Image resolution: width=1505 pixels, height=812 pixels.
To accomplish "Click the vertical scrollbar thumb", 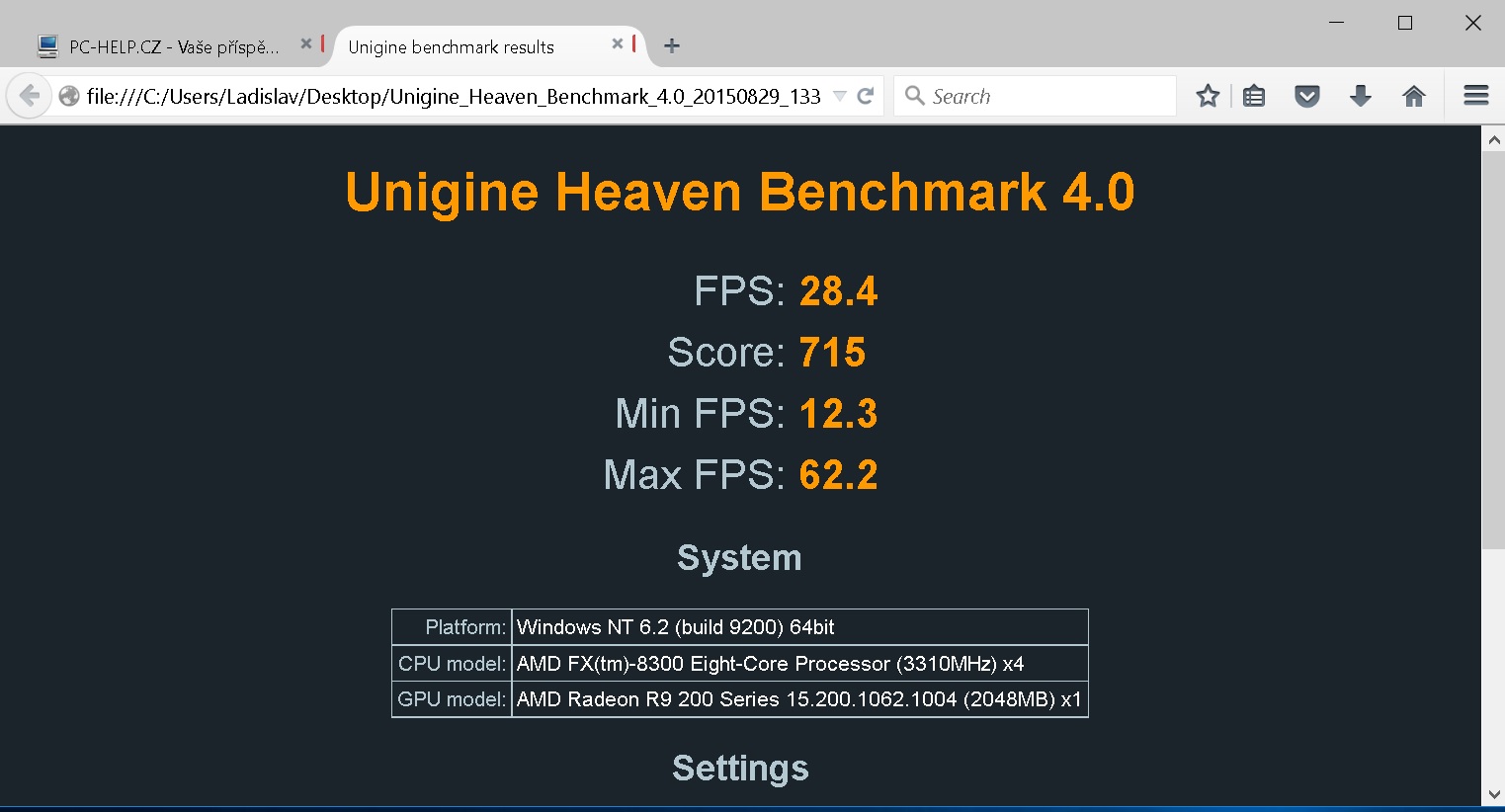I will tap(1493, 351).
